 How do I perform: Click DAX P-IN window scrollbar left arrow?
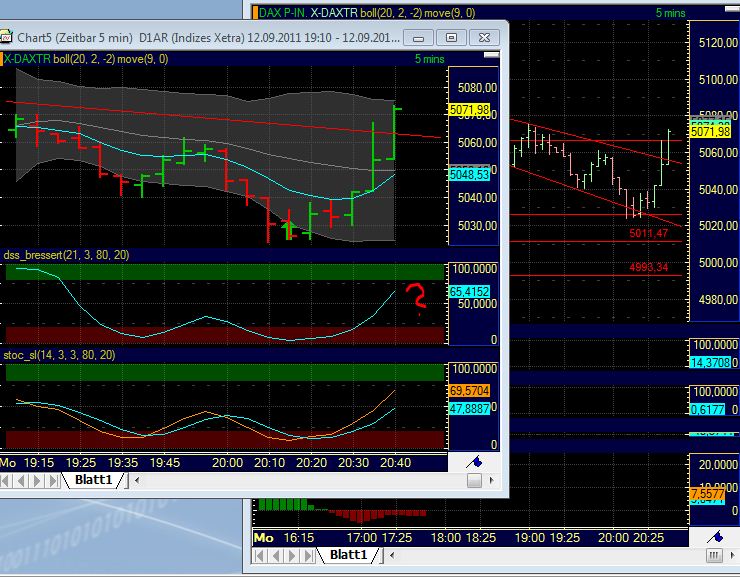(392, 555)
